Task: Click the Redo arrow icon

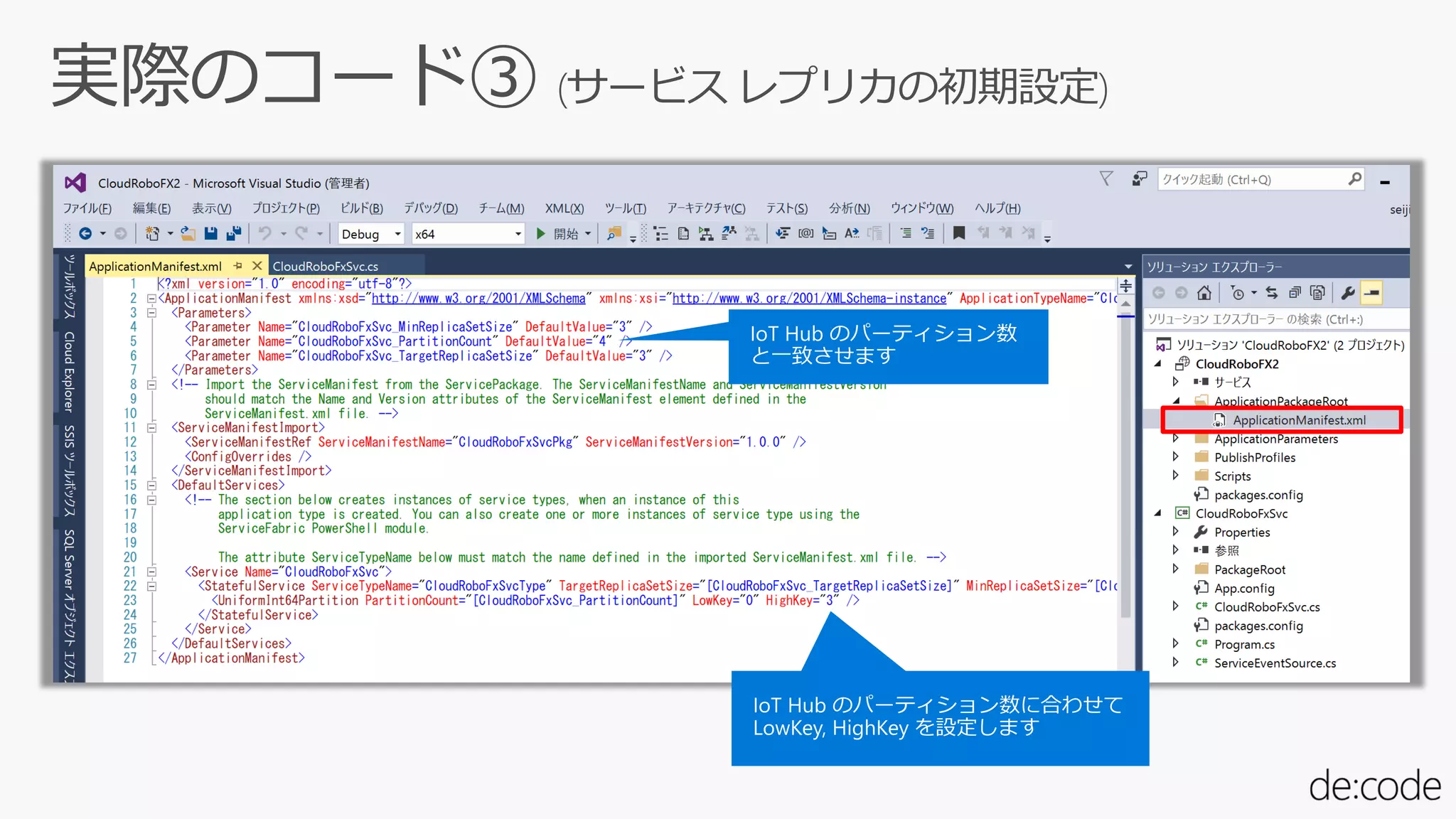Action: point(301,233)
